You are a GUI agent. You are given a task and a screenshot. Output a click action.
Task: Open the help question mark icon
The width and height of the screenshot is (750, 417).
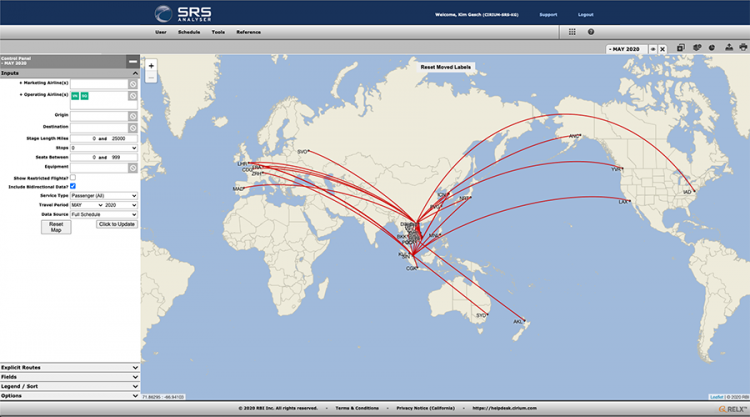point(590,32)
